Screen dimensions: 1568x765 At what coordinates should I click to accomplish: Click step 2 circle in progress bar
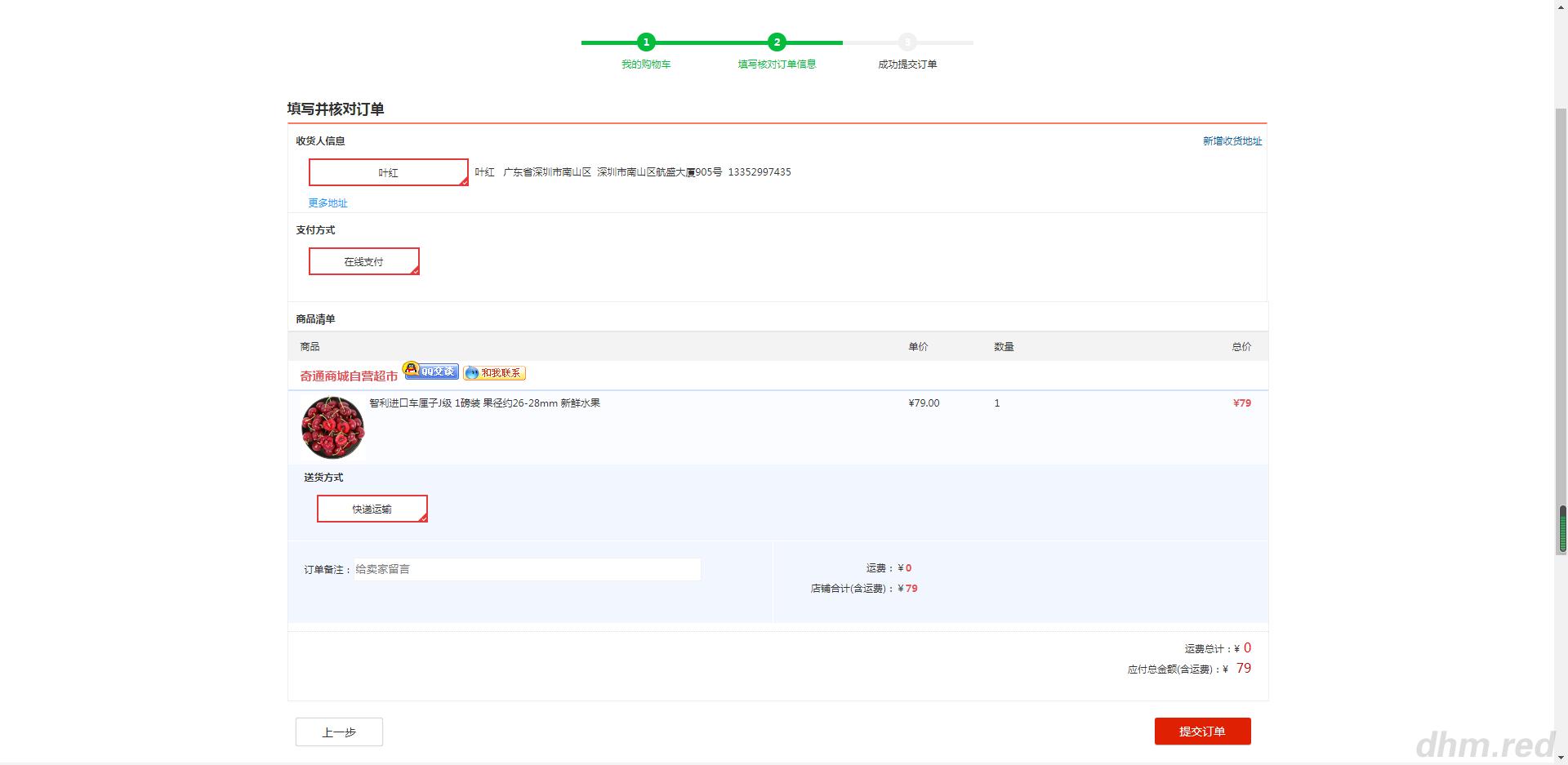coord(777,42)
